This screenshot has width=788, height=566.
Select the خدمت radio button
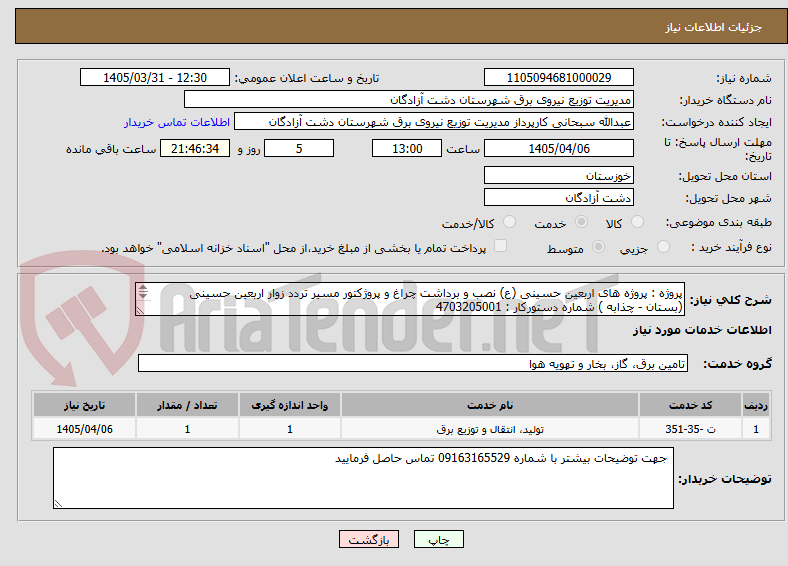click(x=581, y=222)
